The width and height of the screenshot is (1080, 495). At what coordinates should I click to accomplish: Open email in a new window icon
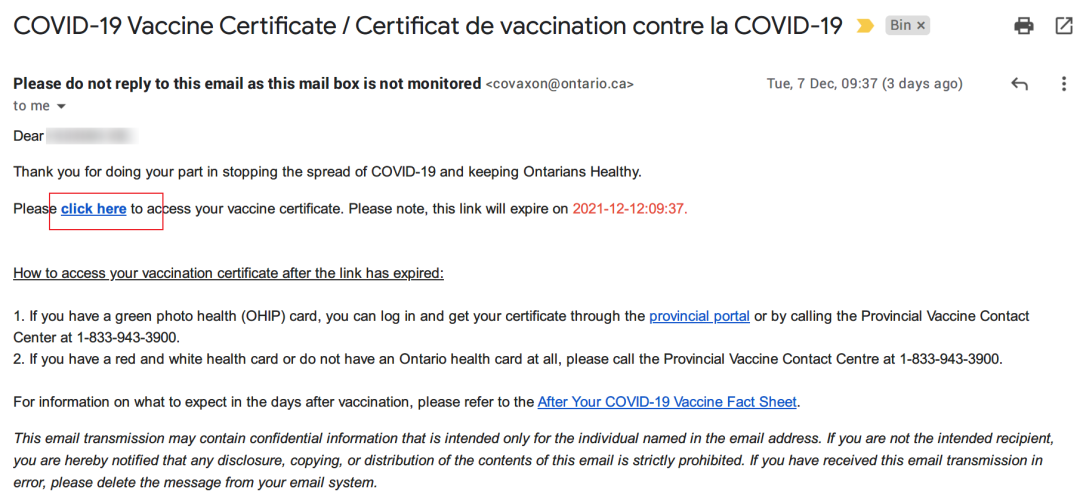pos(1064,26)
